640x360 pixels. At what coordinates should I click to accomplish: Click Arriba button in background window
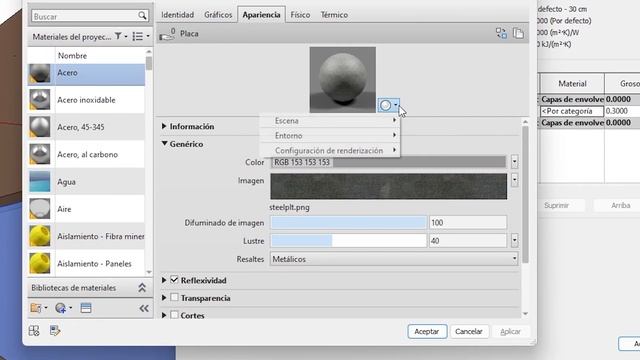[620, 205]
